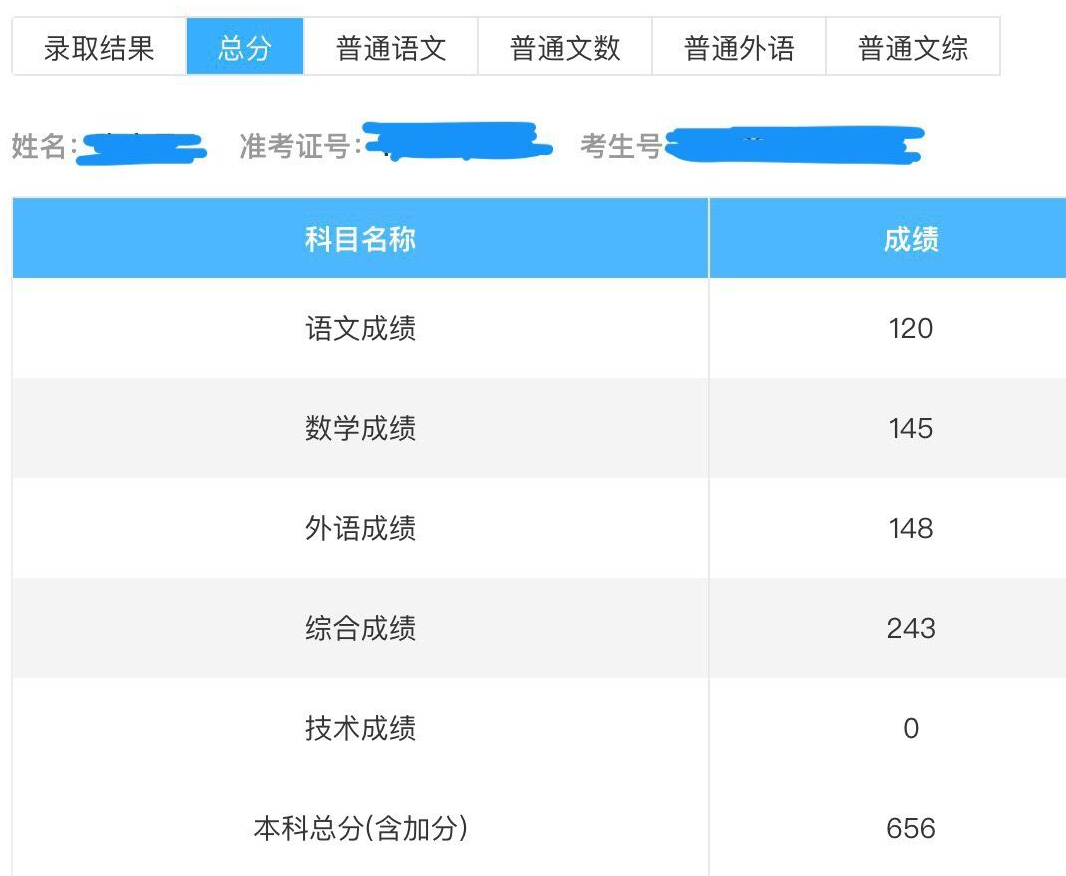Switch to the 普通文数 tab
Screen dimensions: 1066x876
pos(565,47)
